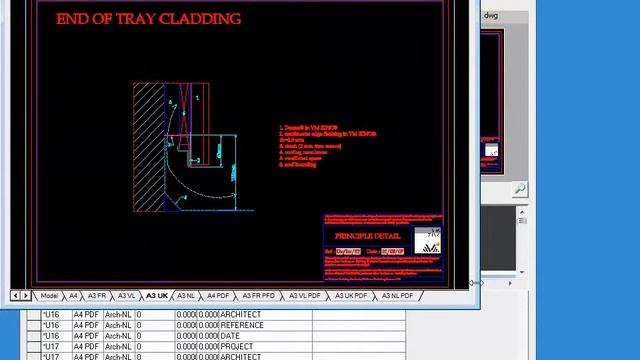Switch to the A3 UK PDF layout tab

(351, 296)
